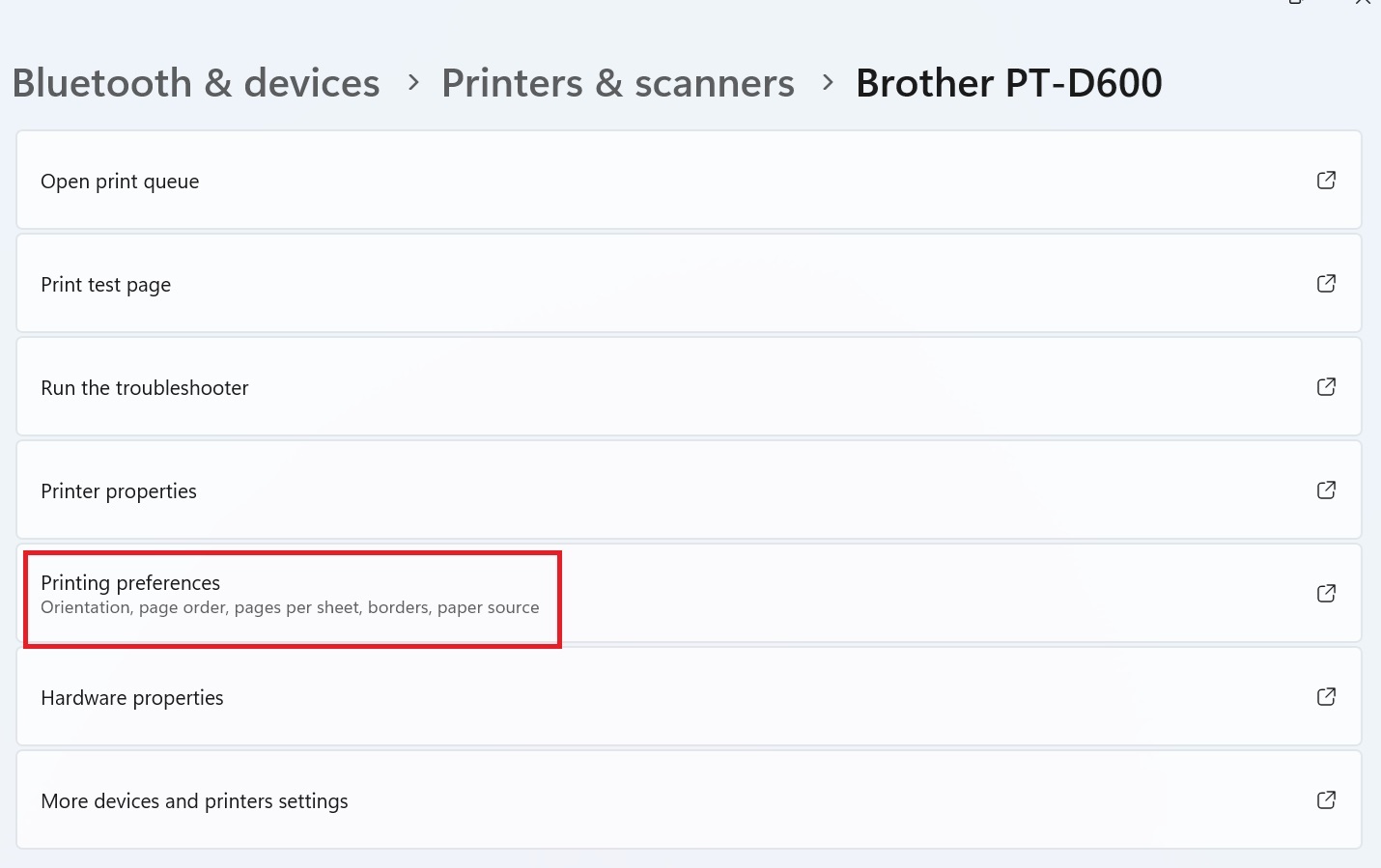Viewport: 1381px width, 868px height.
Task: Open More devices and printers settings label
Action: [x=194, y=801]
